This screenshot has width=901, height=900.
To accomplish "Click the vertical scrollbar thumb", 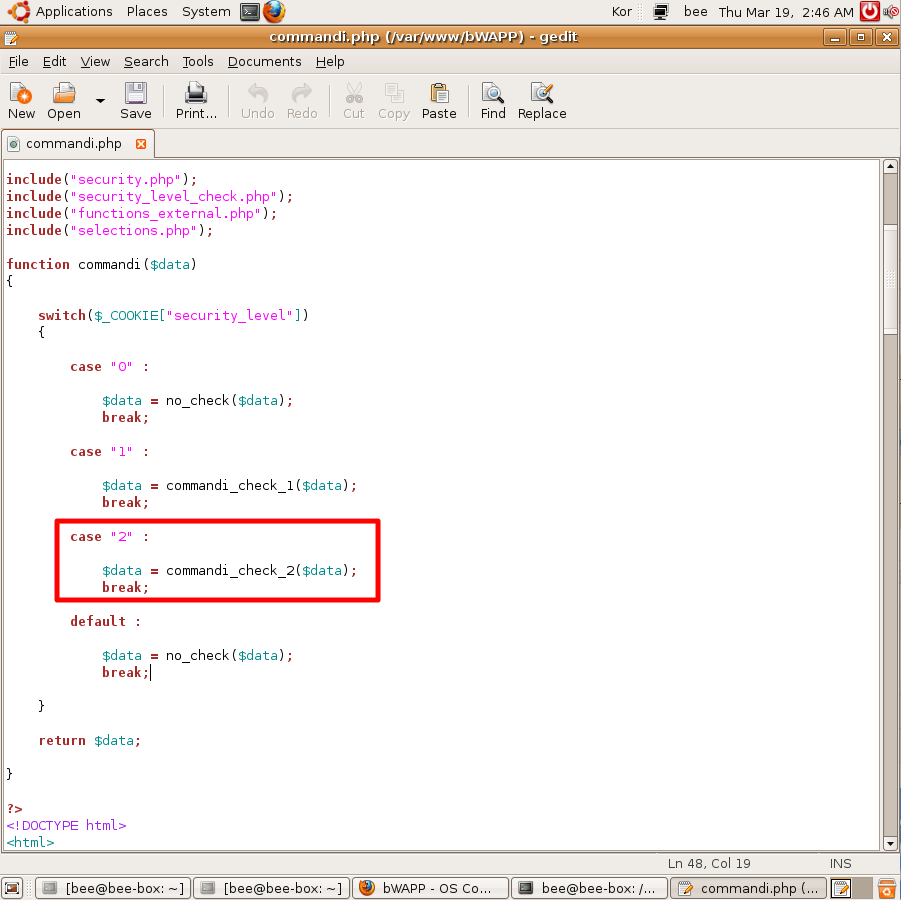I will [890, 279].
